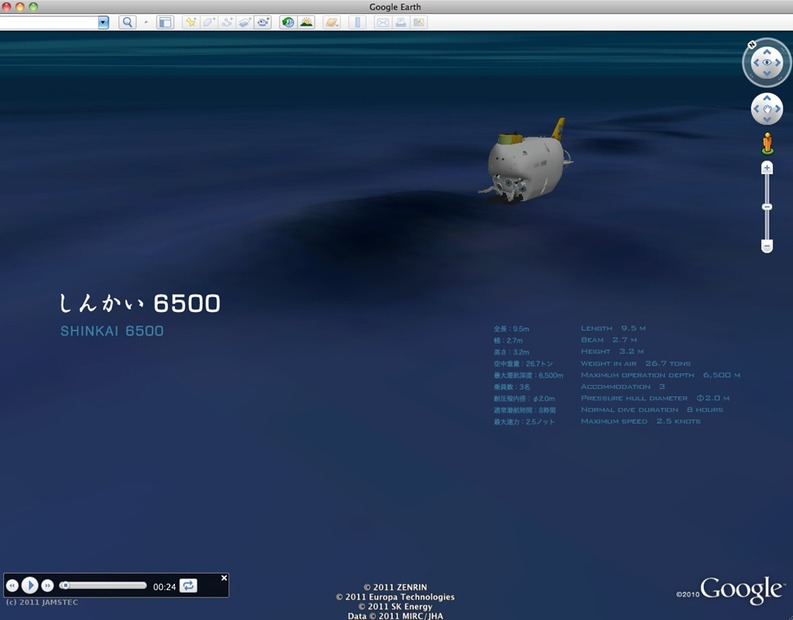Click the 'Height 3.2 m' spec line
This screenshot has width=793, height=620.
pos(612,351)
